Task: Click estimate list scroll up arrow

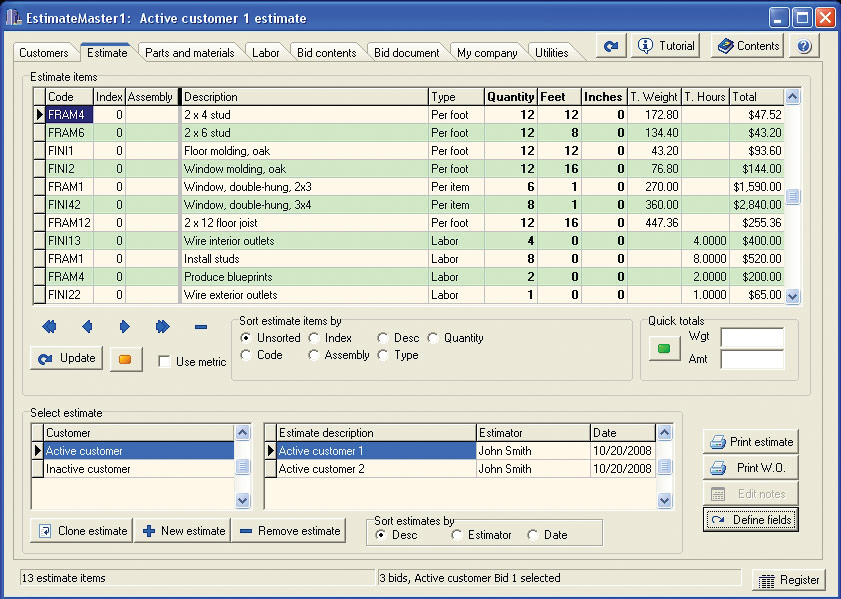Action: coord(664,432)
